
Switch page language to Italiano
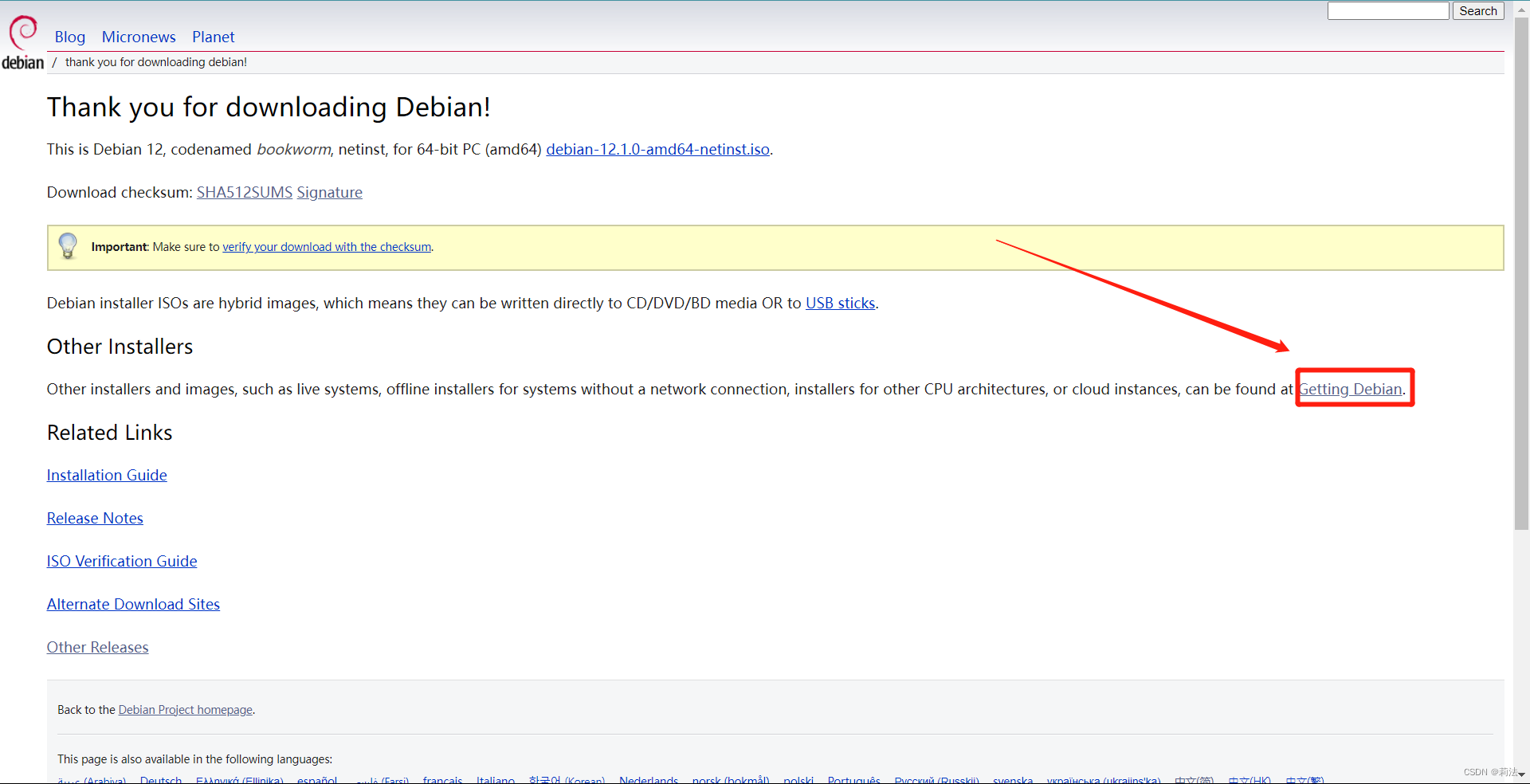pos(496,780)
